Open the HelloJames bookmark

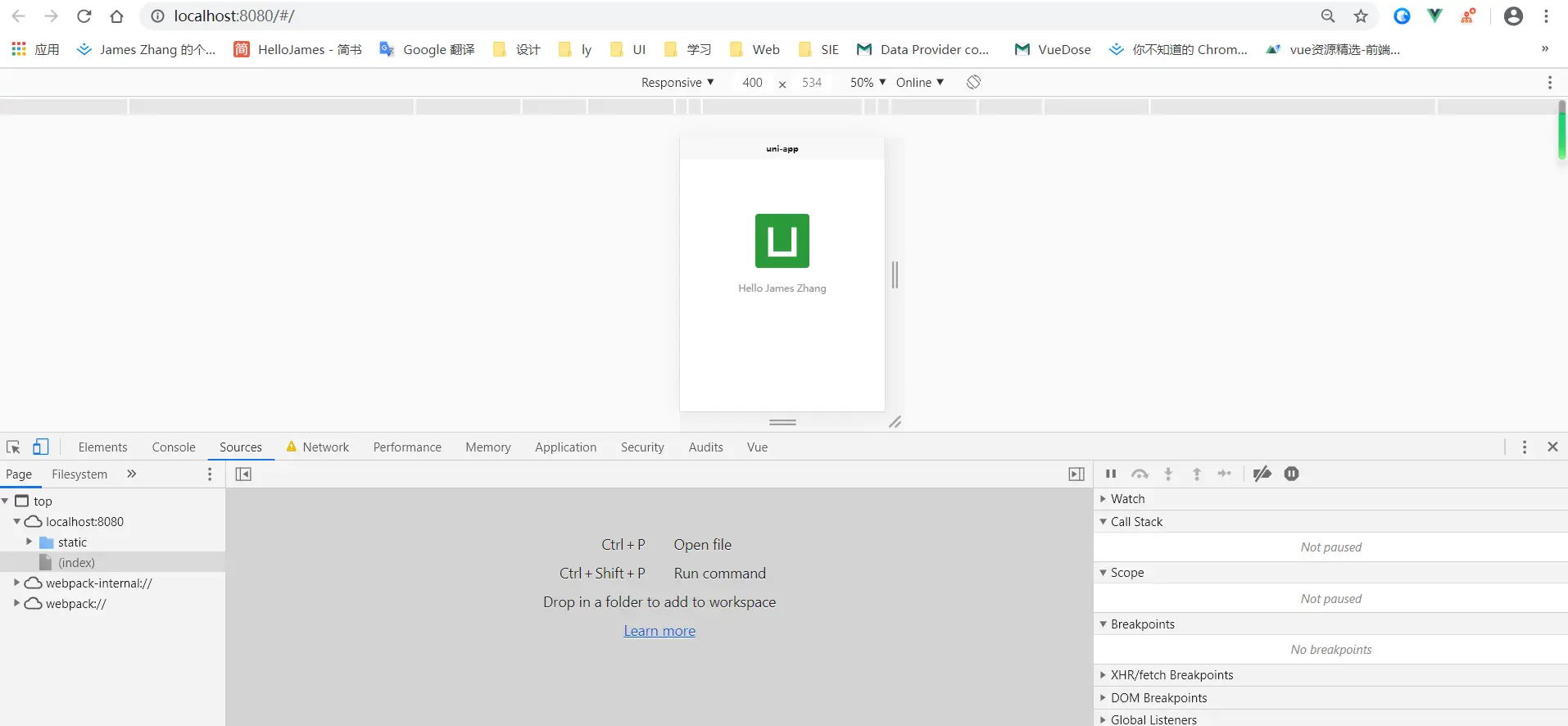point(297,49)
